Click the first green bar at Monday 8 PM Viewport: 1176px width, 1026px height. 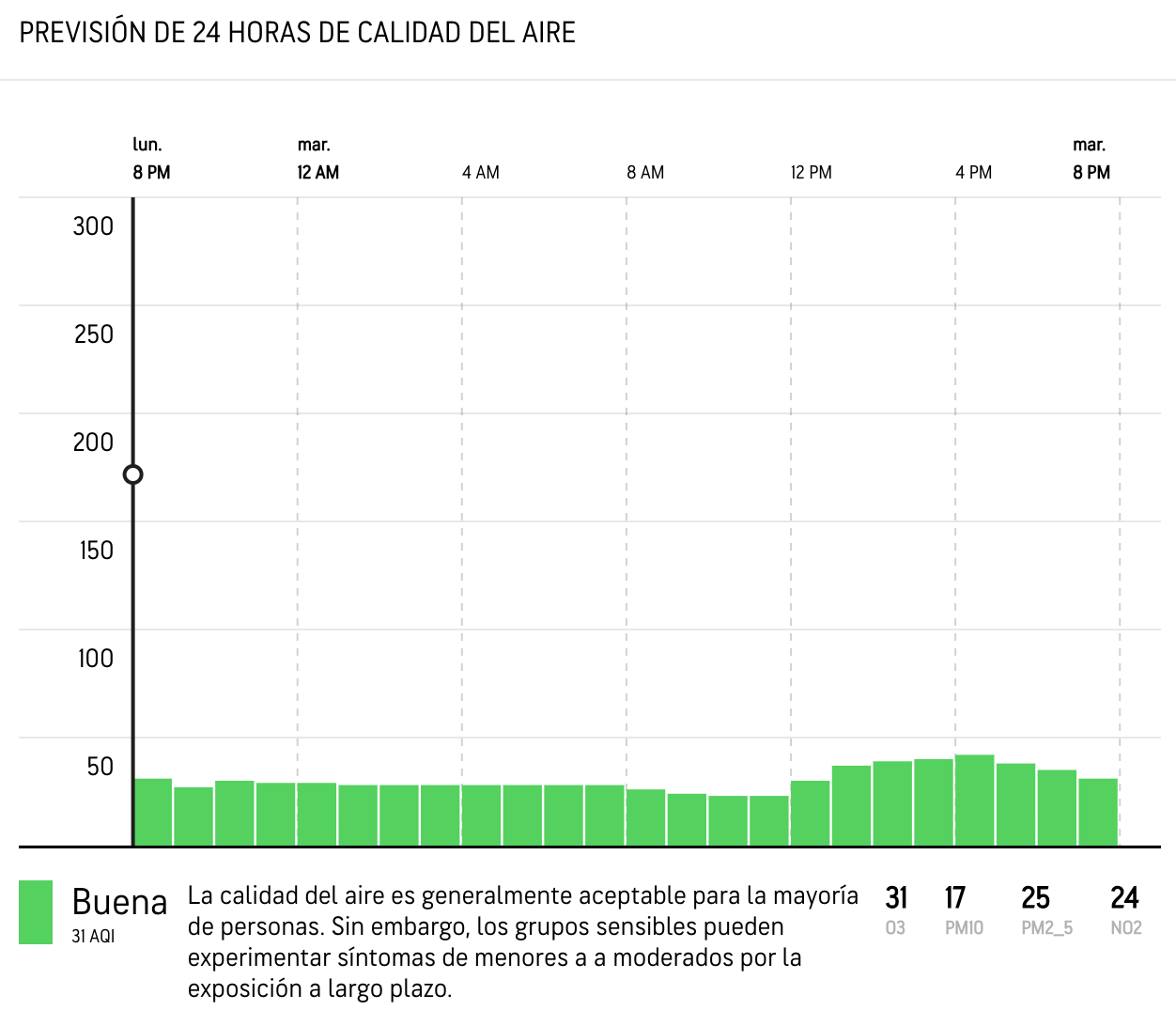click(153, 813)
